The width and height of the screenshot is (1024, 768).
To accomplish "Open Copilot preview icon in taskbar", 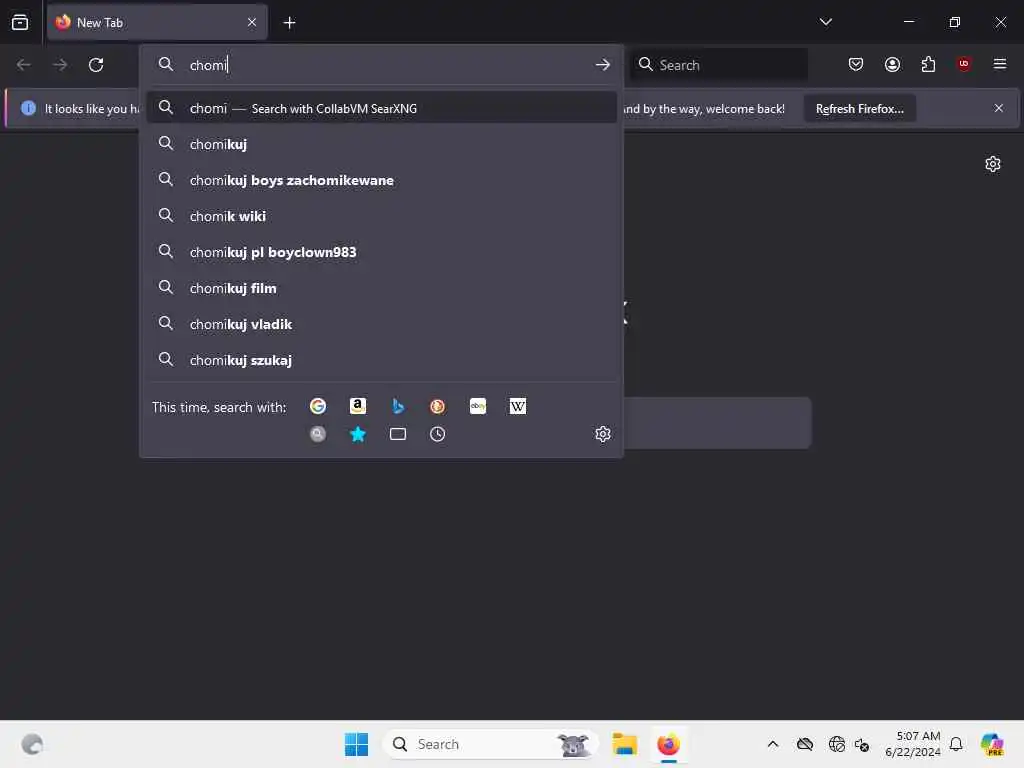I will 992,744.
